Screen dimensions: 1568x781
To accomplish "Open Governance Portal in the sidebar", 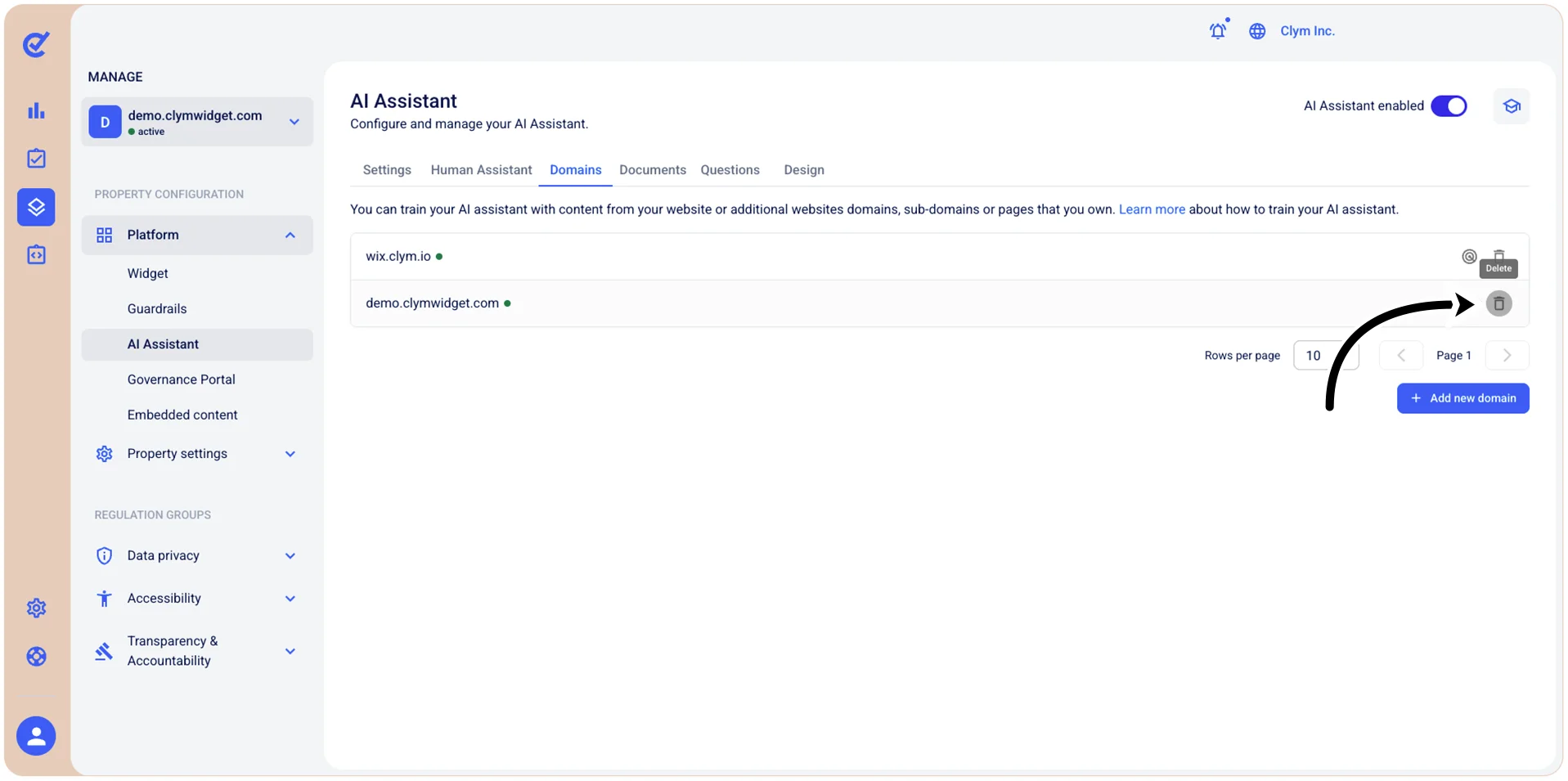I will [x=182, y=379].
